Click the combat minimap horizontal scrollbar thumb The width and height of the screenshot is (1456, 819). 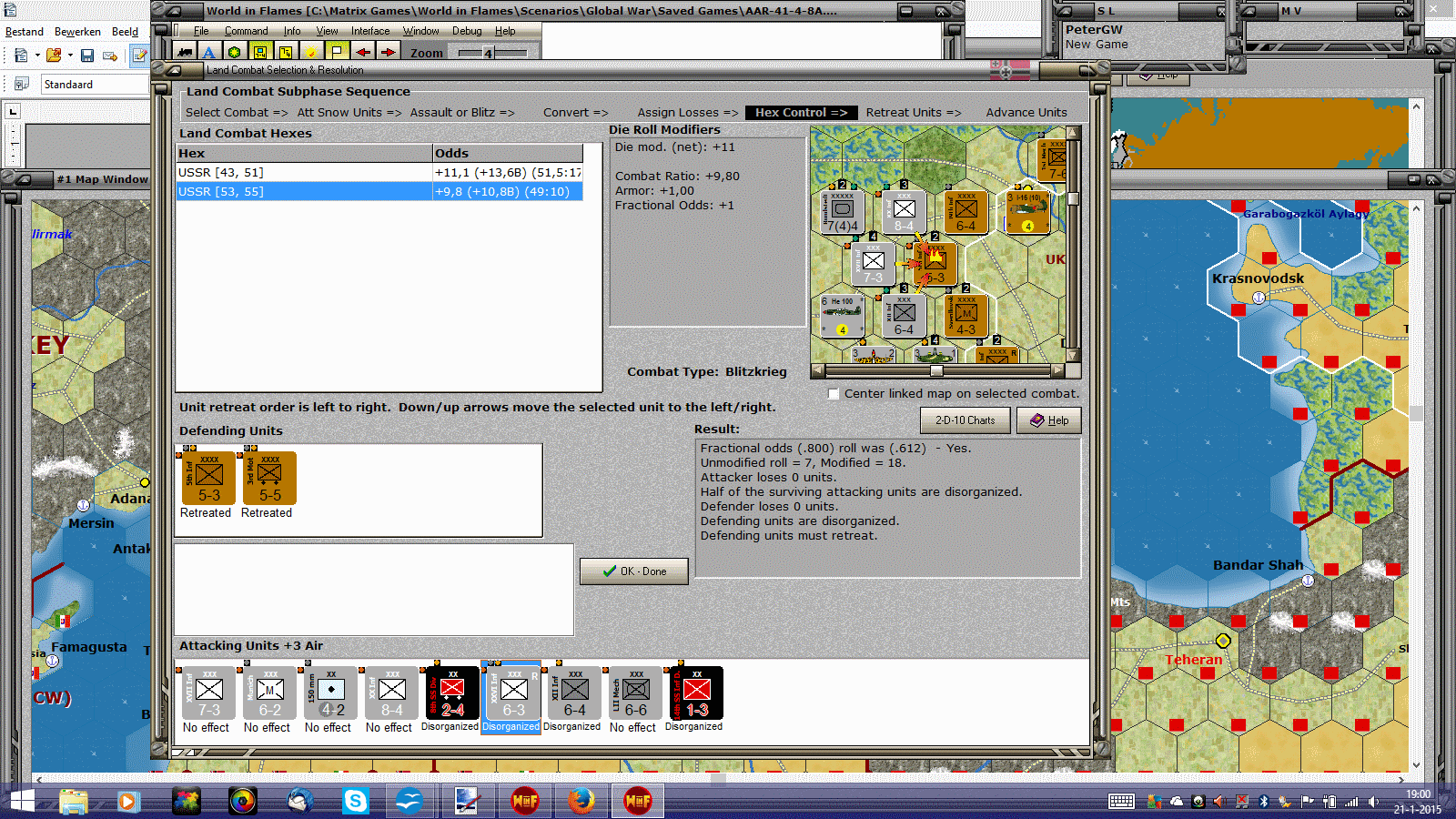click(x=935, y=371)
